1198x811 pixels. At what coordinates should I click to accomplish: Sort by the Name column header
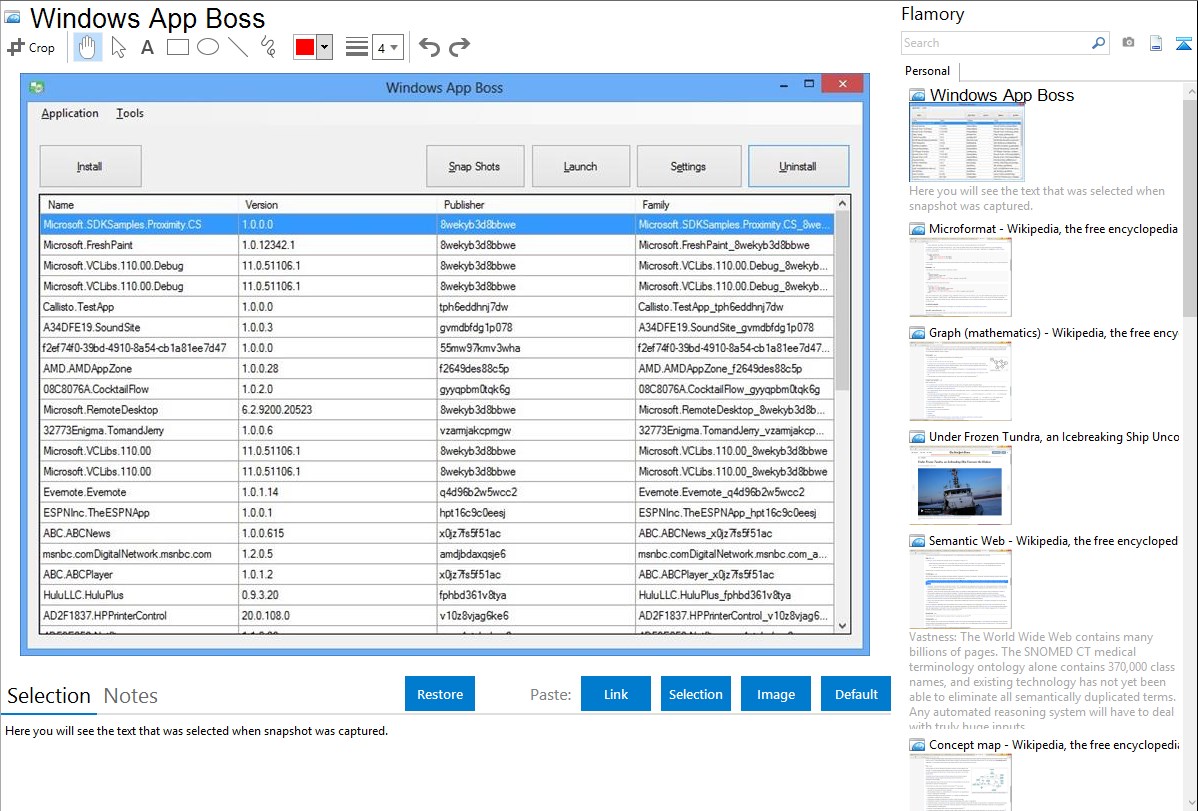pos(139,205)
